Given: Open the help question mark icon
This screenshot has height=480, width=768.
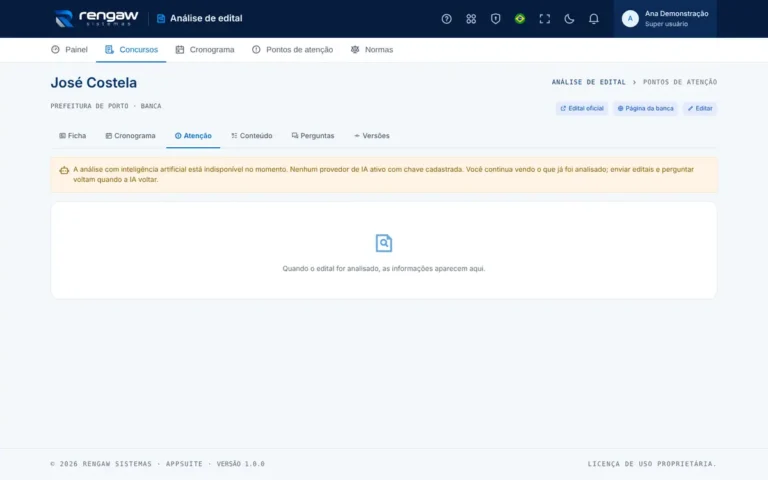Looking at the screenshot, I should coord(446,19).
